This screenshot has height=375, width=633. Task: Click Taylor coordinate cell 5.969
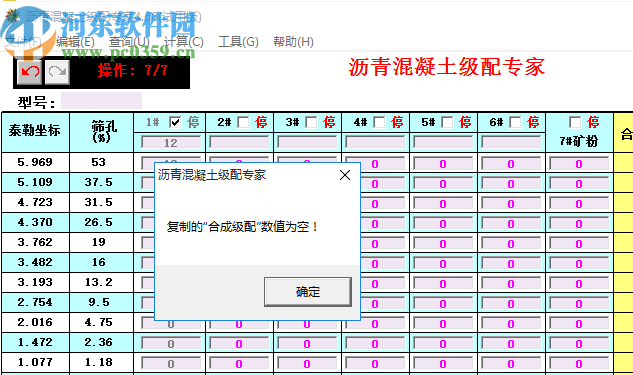tap(35, 162)
